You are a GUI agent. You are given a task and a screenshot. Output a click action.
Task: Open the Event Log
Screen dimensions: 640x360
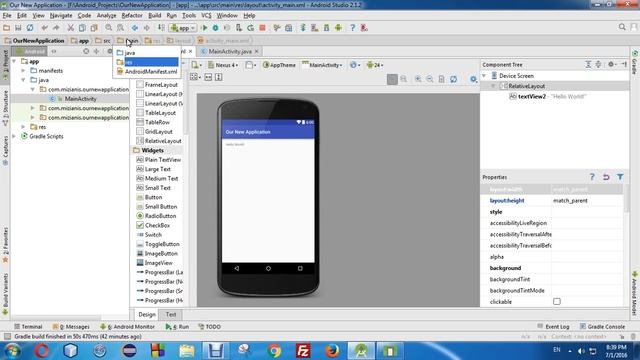[553, 327]
